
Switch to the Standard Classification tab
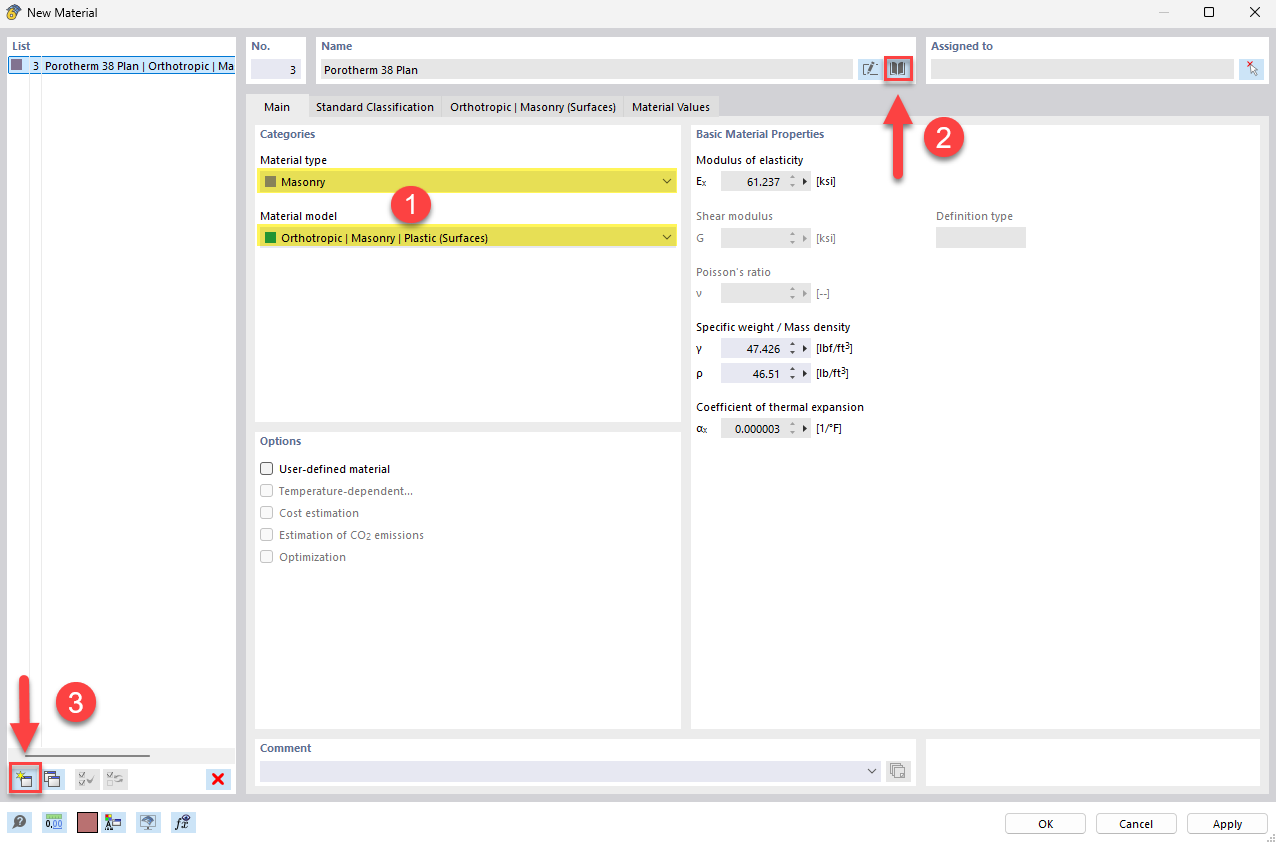374,106
